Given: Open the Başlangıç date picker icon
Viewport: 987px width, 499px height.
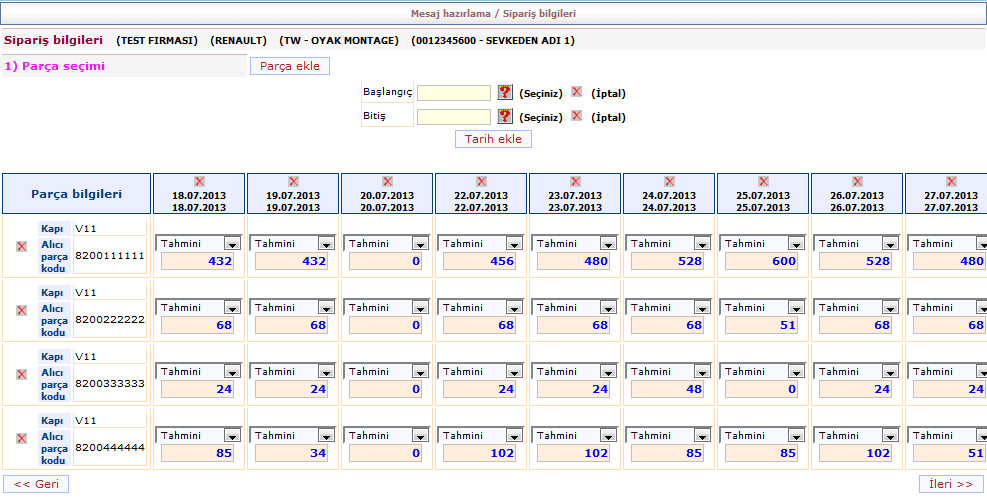Looking at the screenshot, I should 505,92.
